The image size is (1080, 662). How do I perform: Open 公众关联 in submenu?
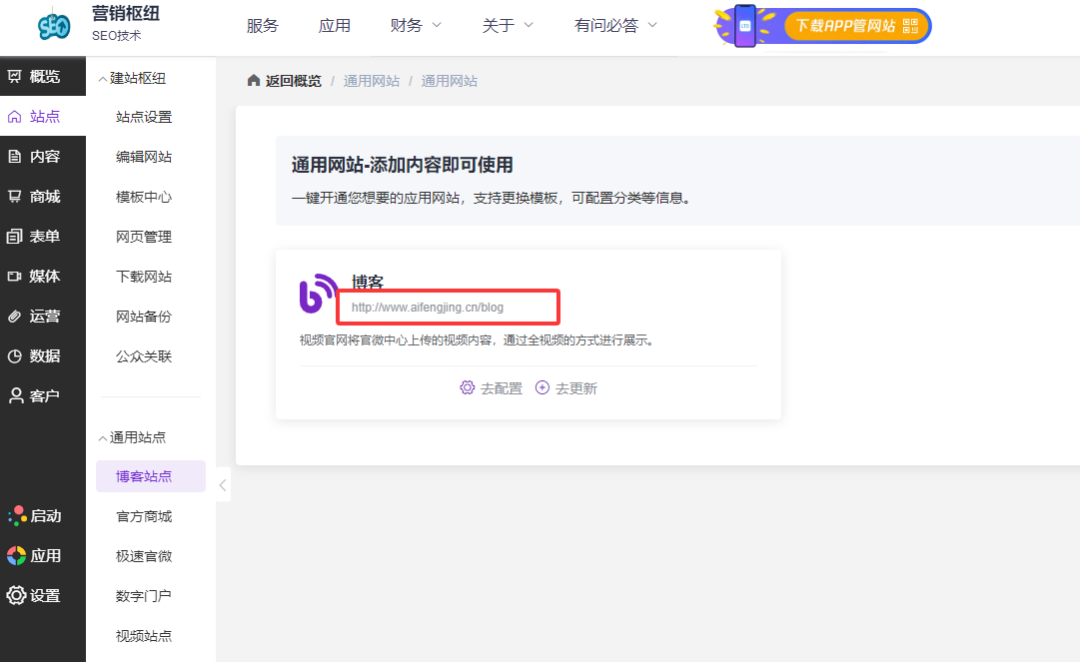[144, 357]
